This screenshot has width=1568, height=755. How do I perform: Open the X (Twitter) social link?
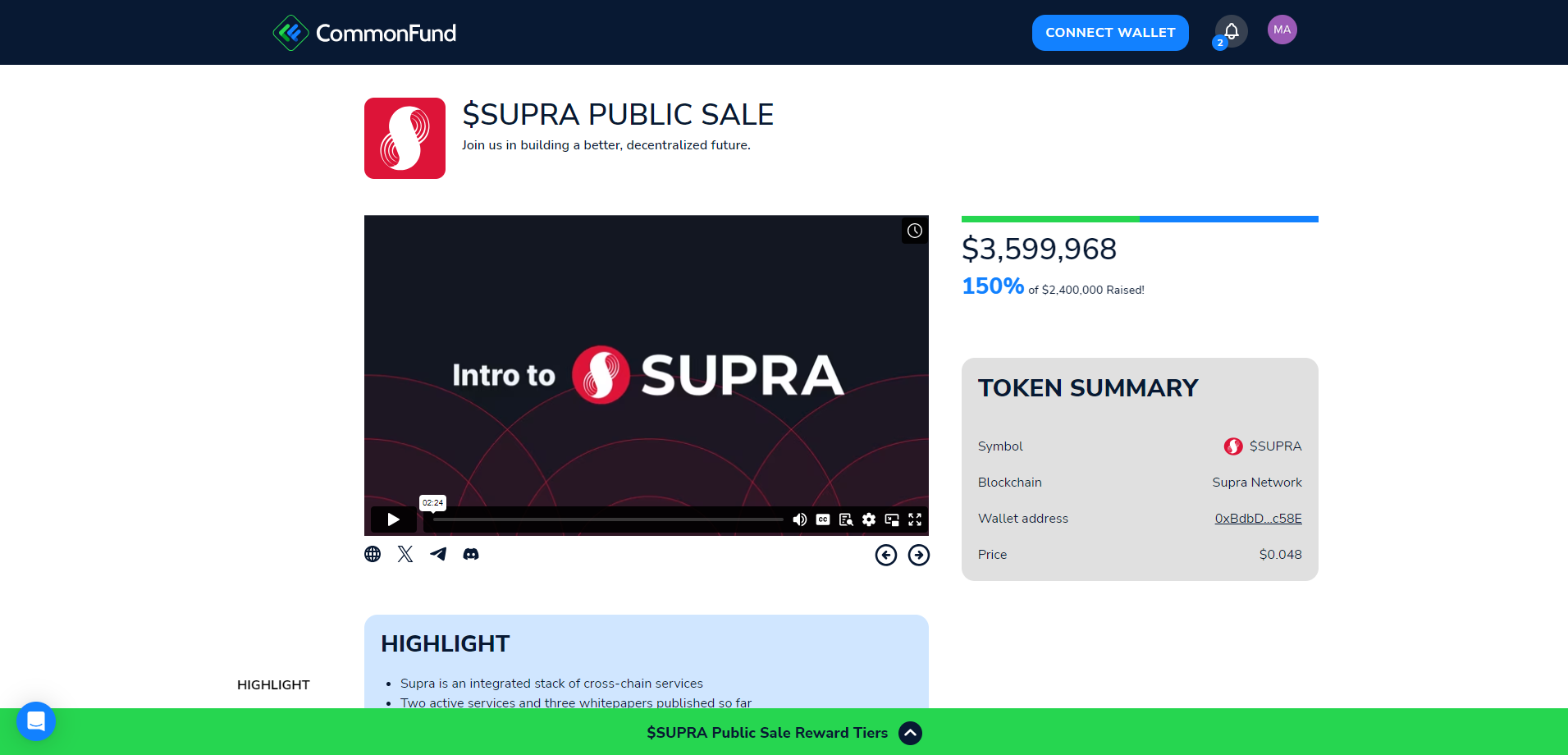(405, 554)
